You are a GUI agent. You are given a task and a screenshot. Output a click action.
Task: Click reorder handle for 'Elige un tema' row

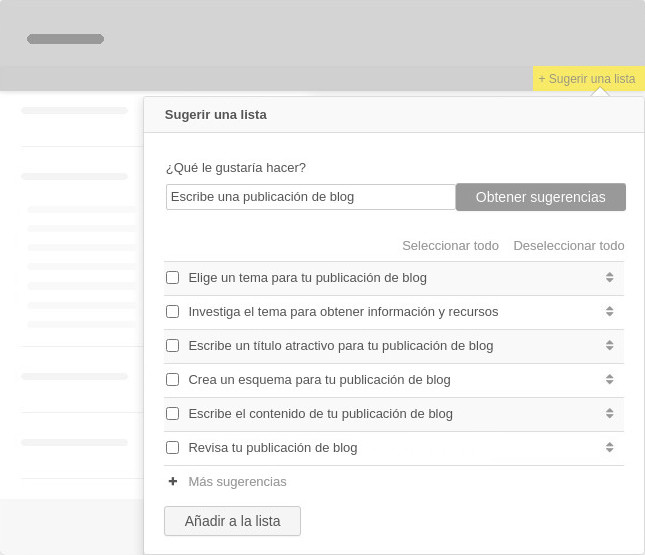point(610,277)
